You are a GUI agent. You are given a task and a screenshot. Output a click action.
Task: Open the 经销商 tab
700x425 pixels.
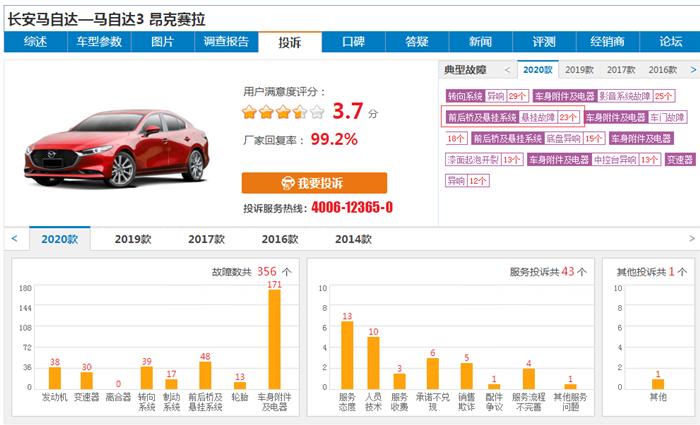[608, 42]
